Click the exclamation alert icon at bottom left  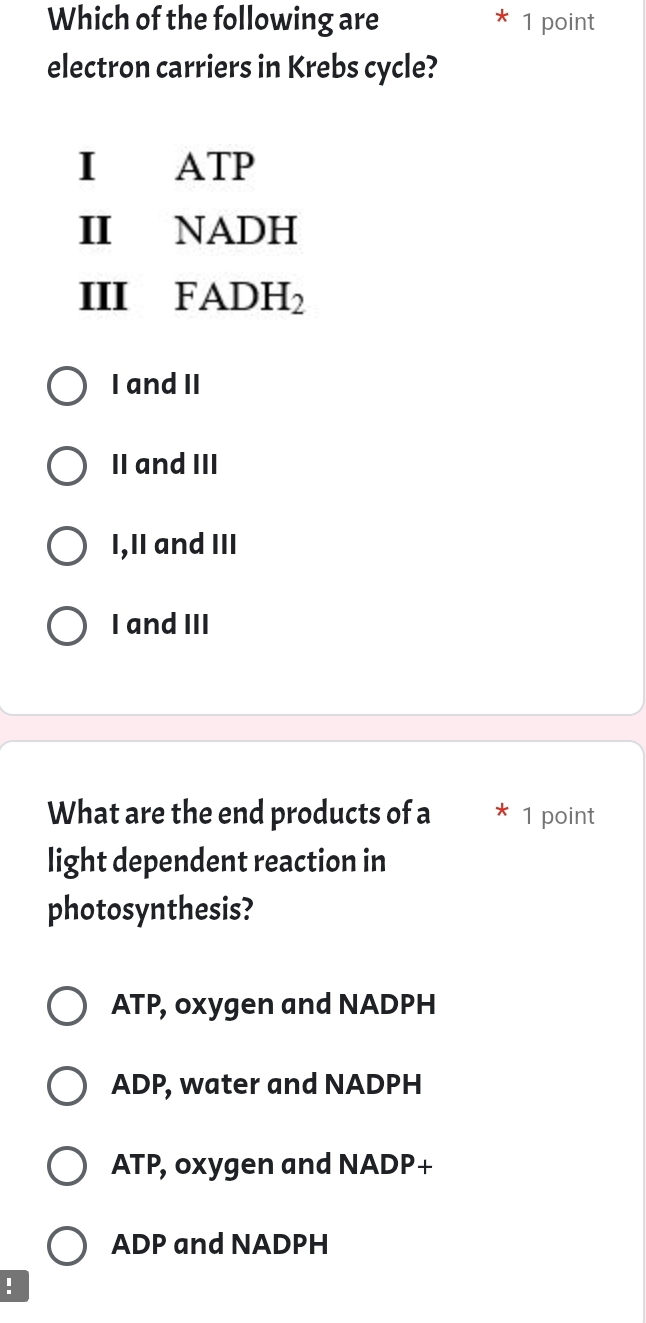pyautogui.click(x=13, y=1287)
